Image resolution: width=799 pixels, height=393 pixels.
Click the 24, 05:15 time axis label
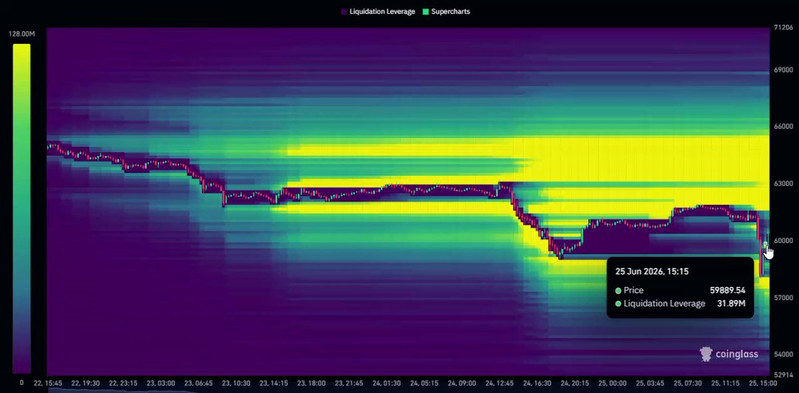(424, 383)
